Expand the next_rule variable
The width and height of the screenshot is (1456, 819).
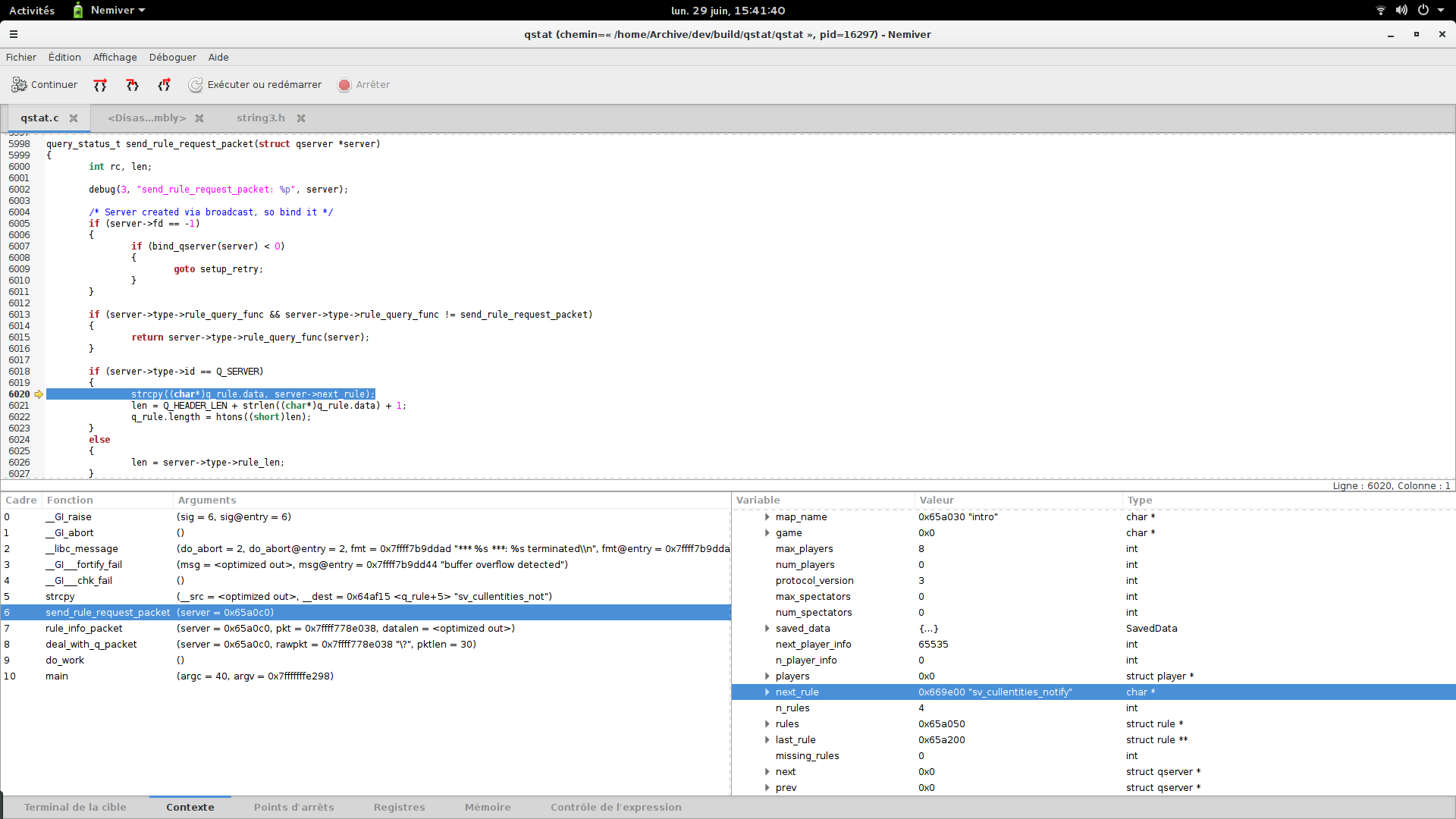point(767,692)
